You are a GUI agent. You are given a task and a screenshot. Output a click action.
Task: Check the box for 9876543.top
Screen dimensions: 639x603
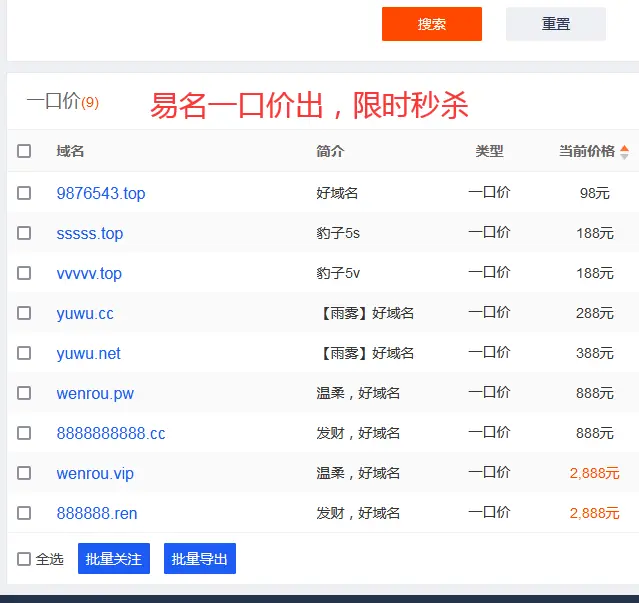pyautogui.click(x=24, y=193)
